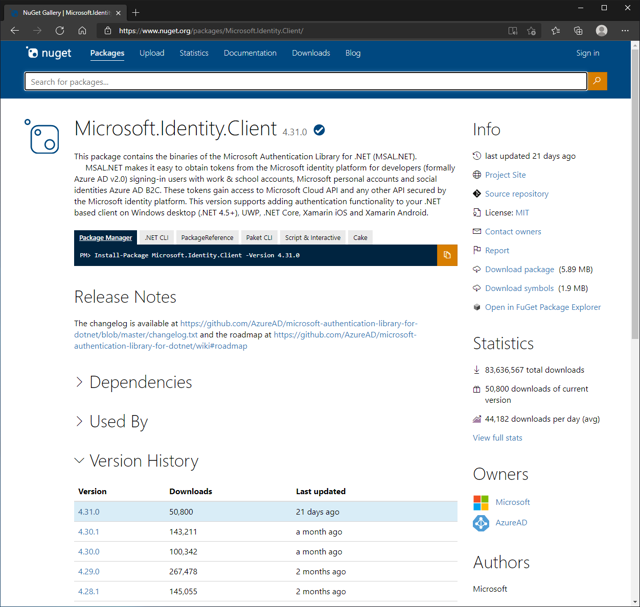Click the cube icon beside FuGet Package Explorer
Screen dimensions: 640x607
(x=477, y=307)
